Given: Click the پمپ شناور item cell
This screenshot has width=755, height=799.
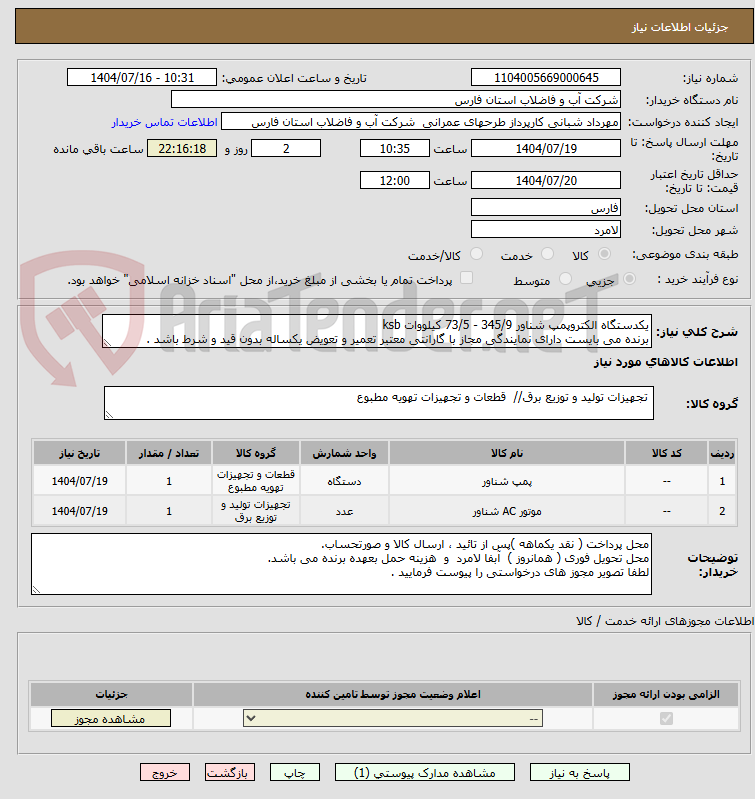Looking at the screenshot, I should 507,481.
